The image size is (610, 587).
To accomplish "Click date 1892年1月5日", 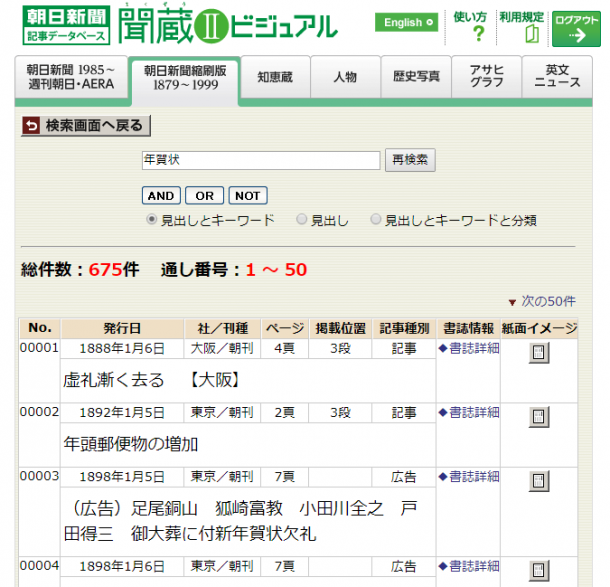I will click(x=122, y=413).
